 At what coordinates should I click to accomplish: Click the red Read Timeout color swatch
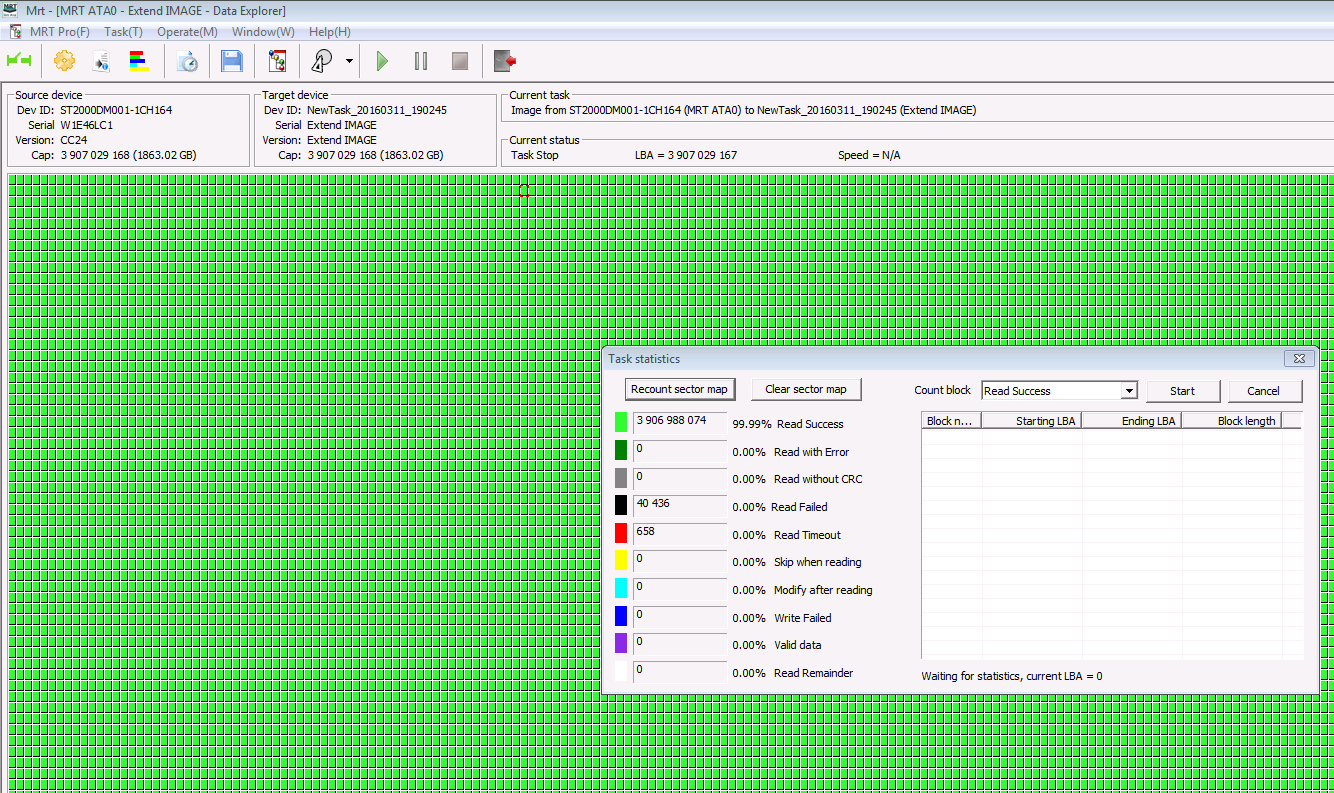tap(621, 534)
